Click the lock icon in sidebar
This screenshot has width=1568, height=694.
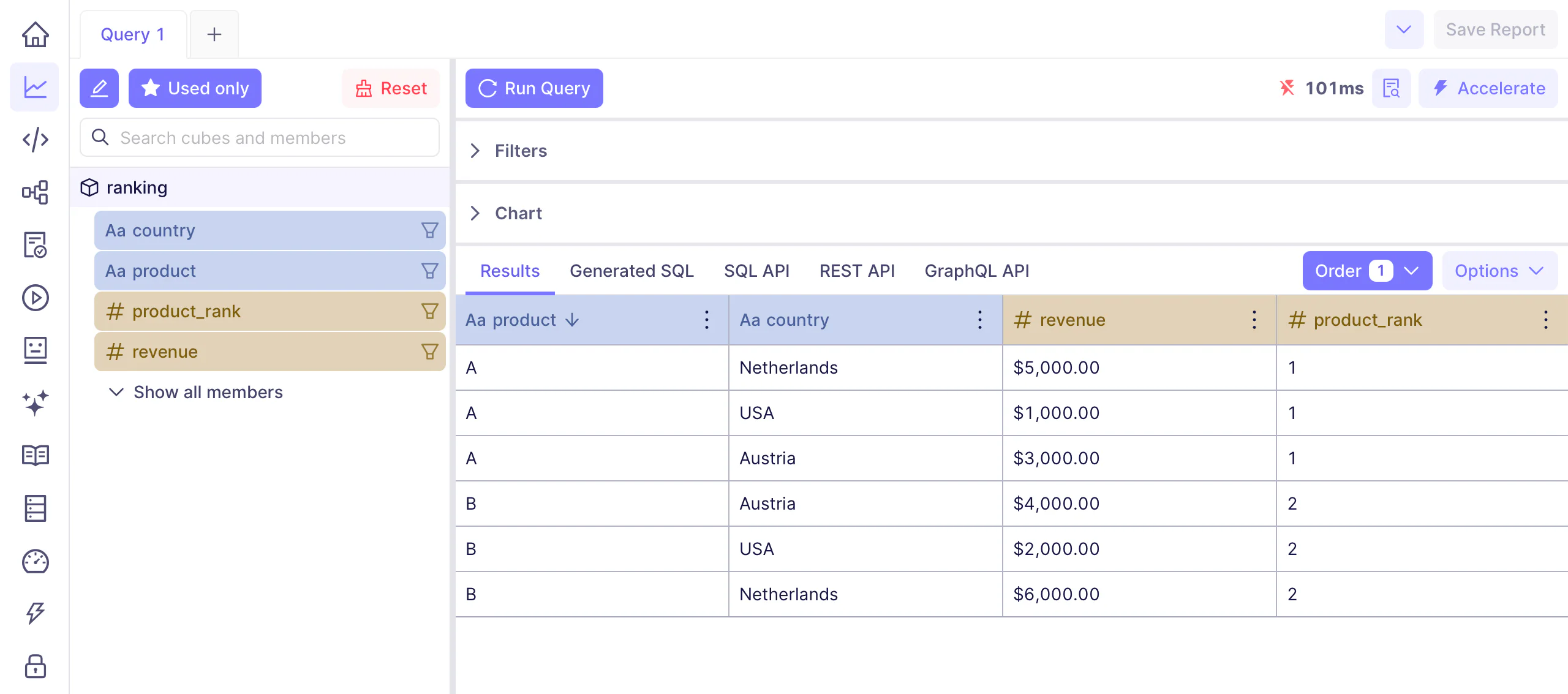coord(35,666)
